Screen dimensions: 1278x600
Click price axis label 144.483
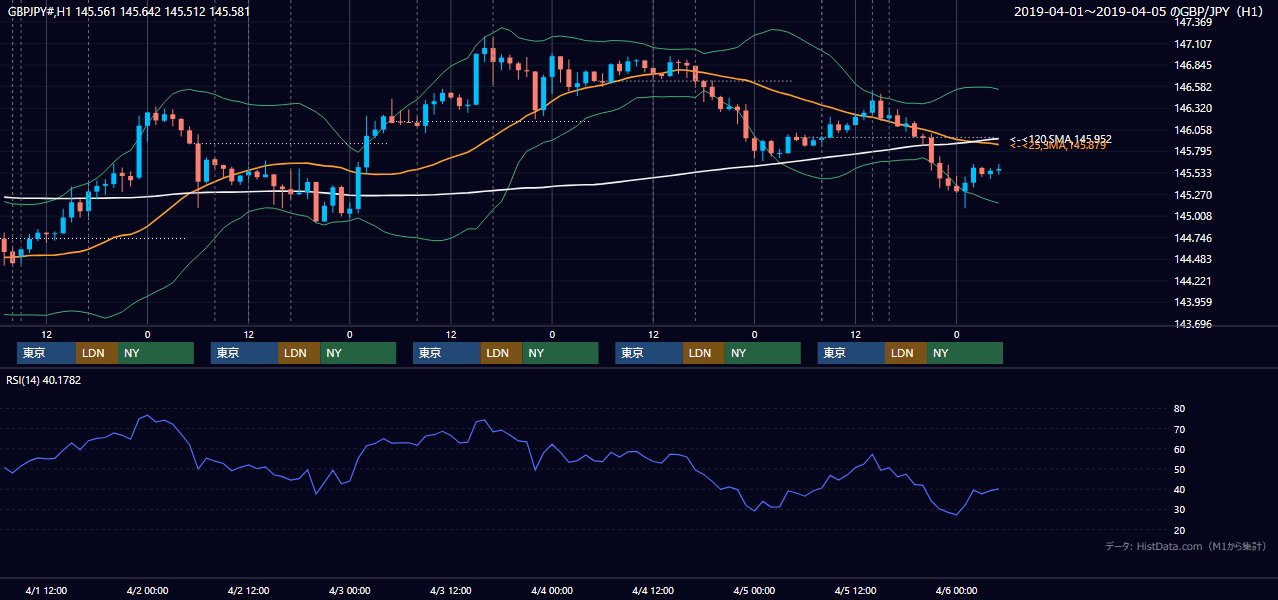(1192, 259)
